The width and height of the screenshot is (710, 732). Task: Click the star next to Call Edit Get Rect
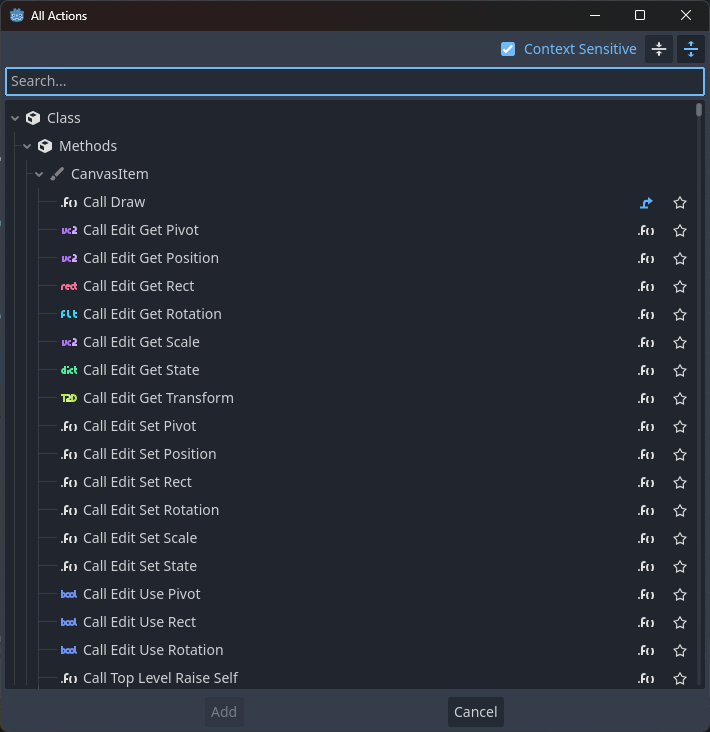[680, 287]
